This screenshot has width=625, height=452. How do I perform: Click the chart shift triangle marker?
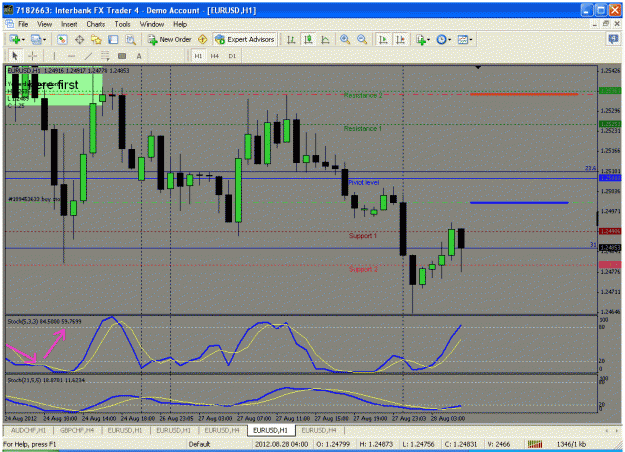(x=478, y=67)
